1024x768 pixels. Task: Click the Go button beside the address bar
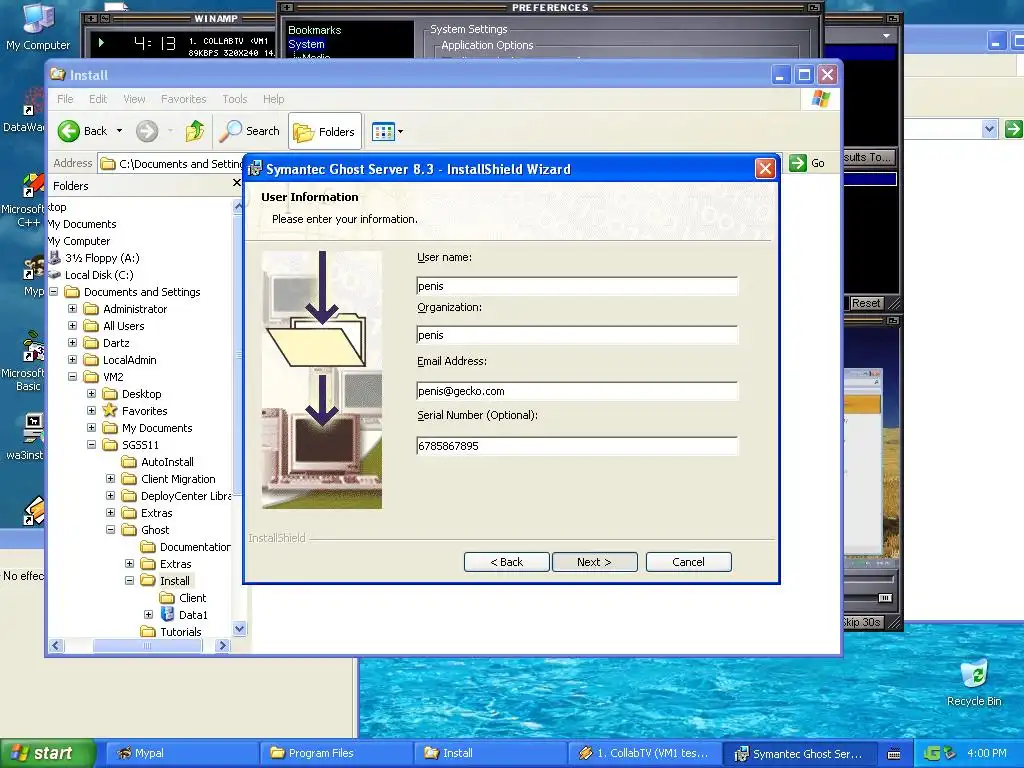[x=807, y=163]
